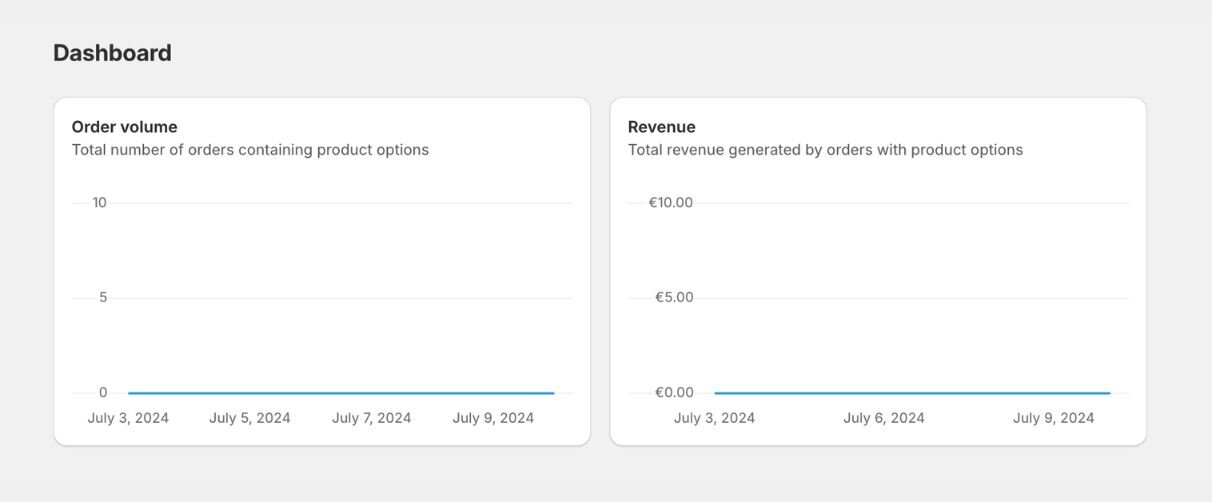Select July 9, 2024 in Order volume chart

(x=493, y=418)
